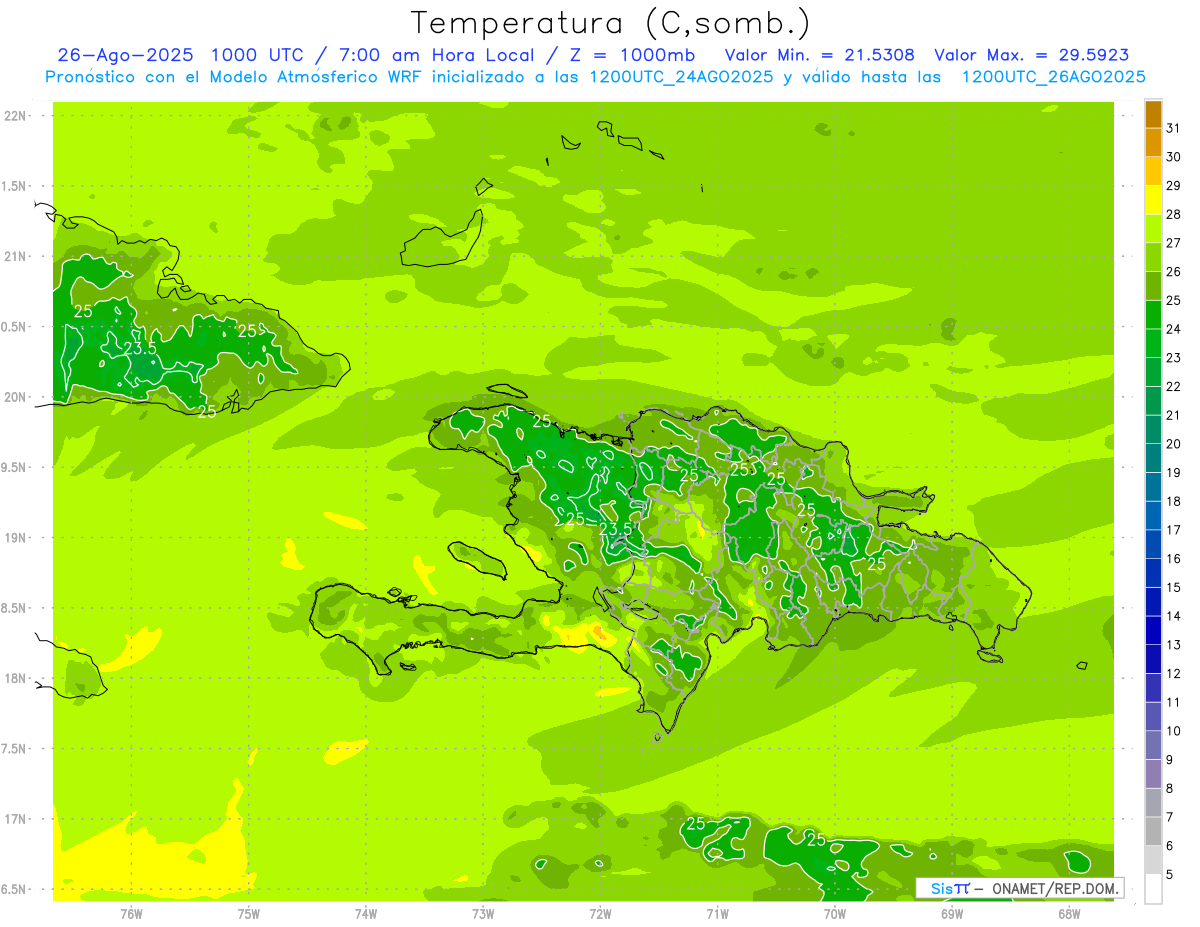1200x927 pixels.
Task: Pick the blue legend swatch between 15 and 16
Action: 1153,573
